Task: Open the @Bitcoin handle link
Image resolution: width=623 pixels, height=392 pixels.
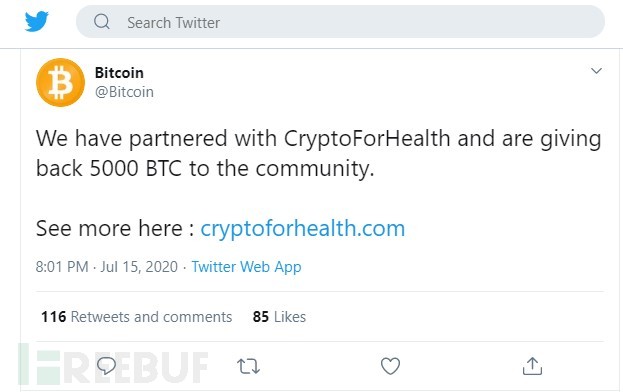Action: pos(124,92)
